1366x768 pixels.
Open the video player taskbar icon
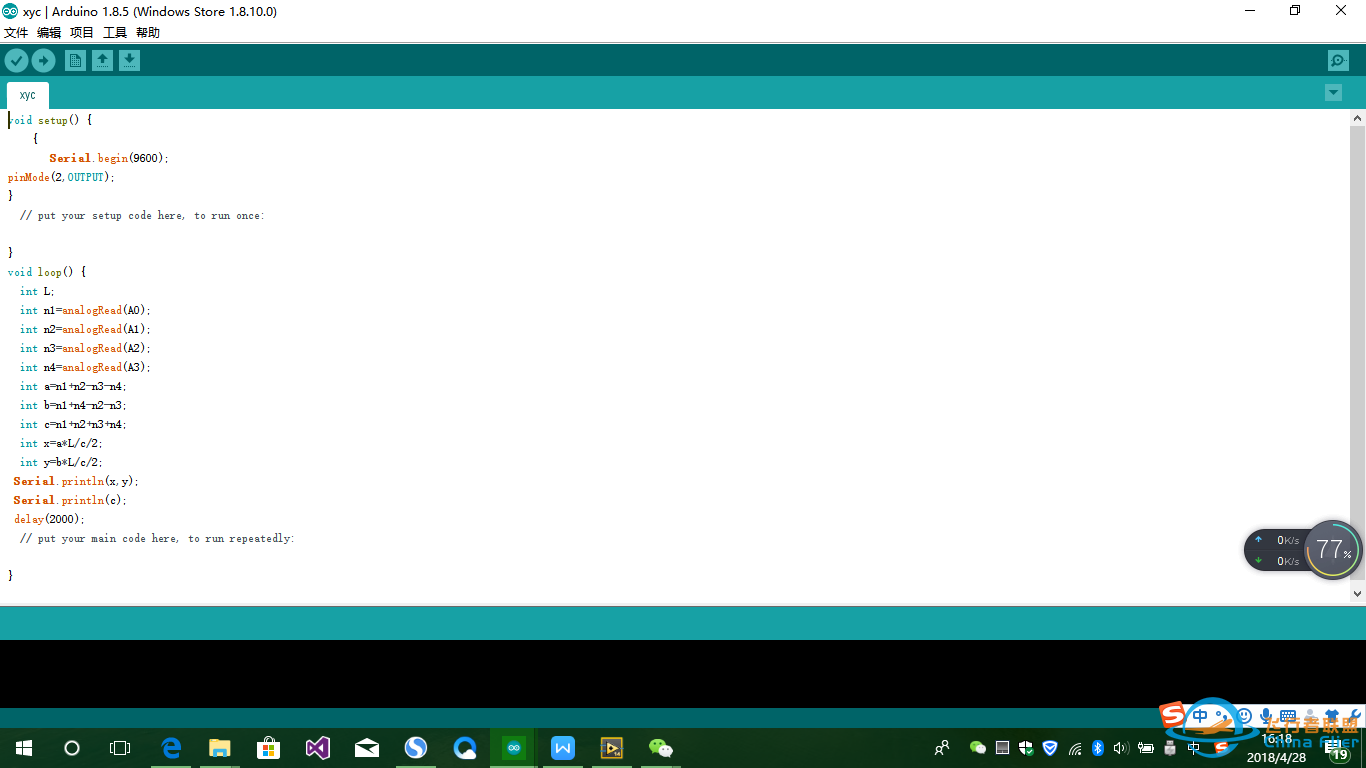click(612, 748)
